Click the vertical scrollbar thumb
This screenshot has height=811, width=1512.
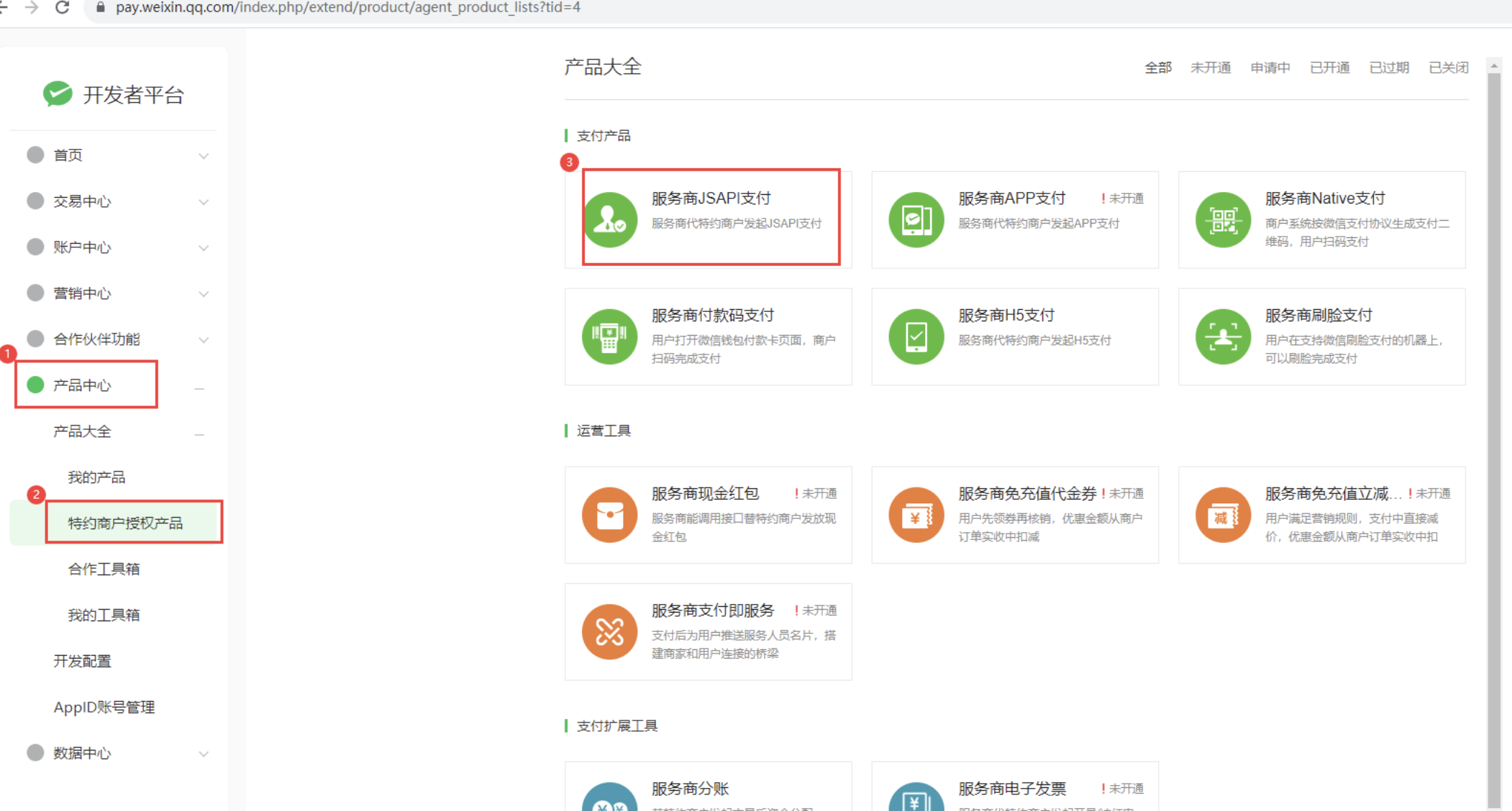(1494, 441)
